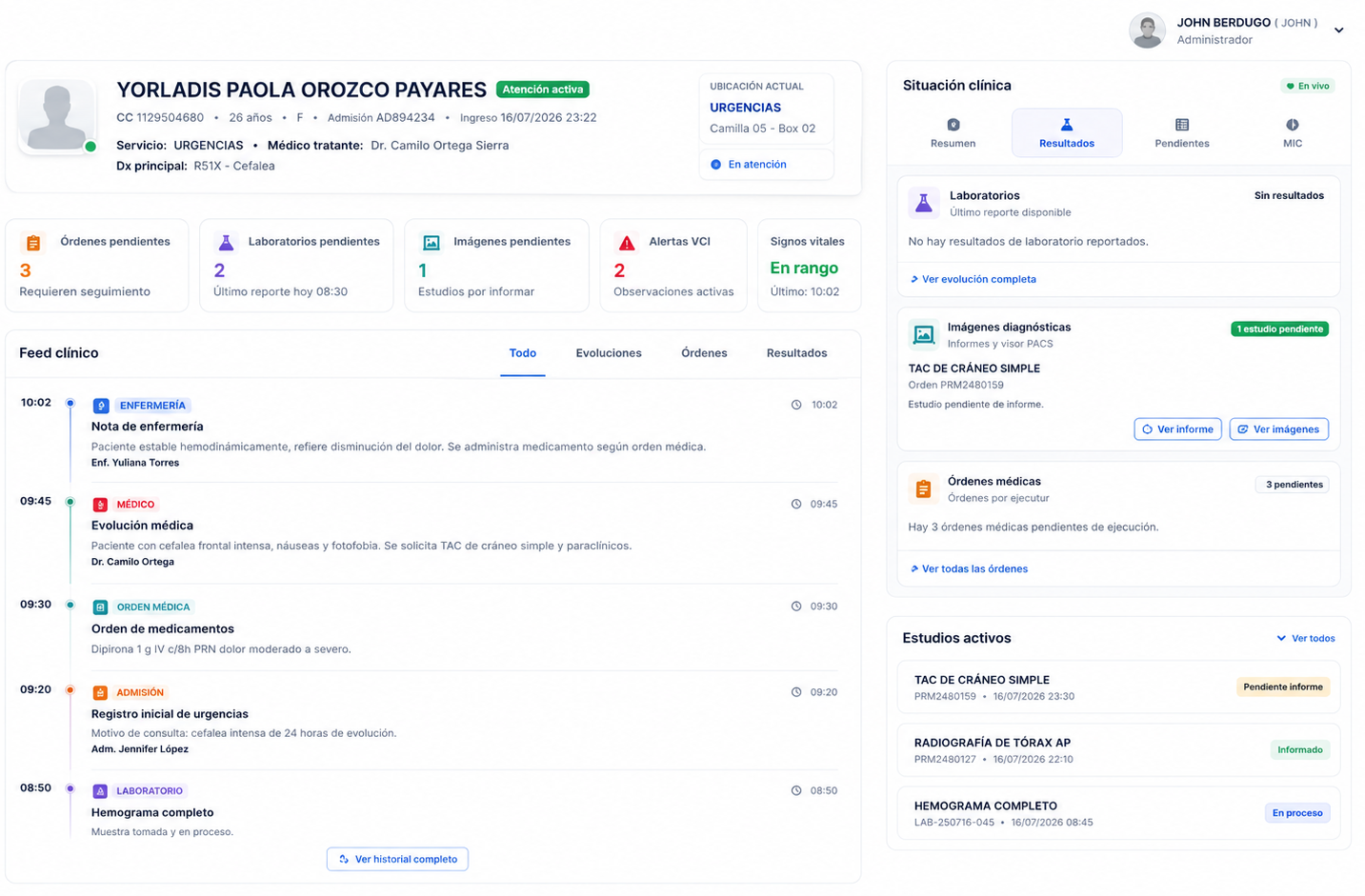Open the Orden de medicamentos entry title

(163, 628)
